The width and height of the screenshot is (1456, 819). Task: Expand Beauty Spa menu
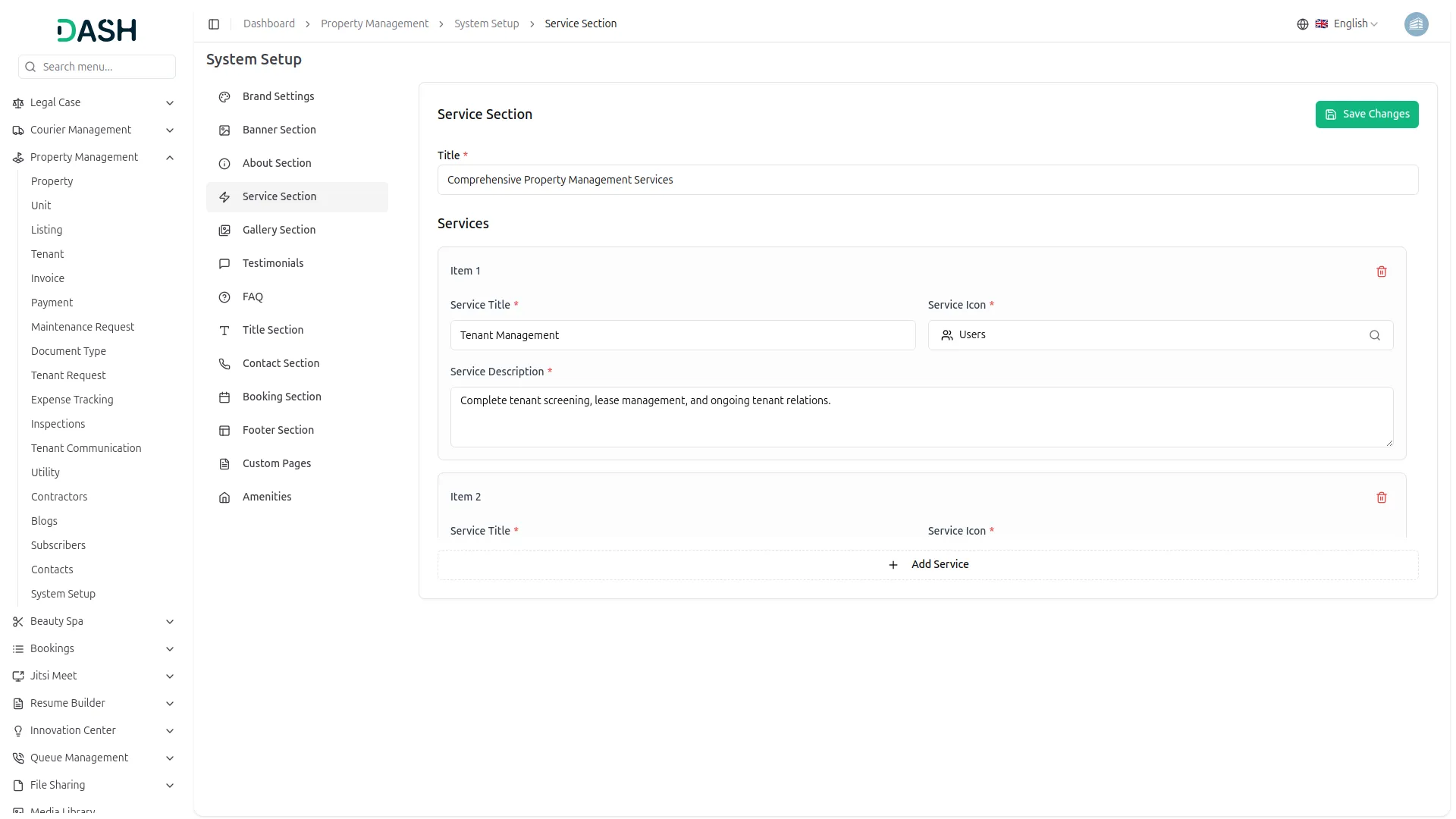(170, 622)
